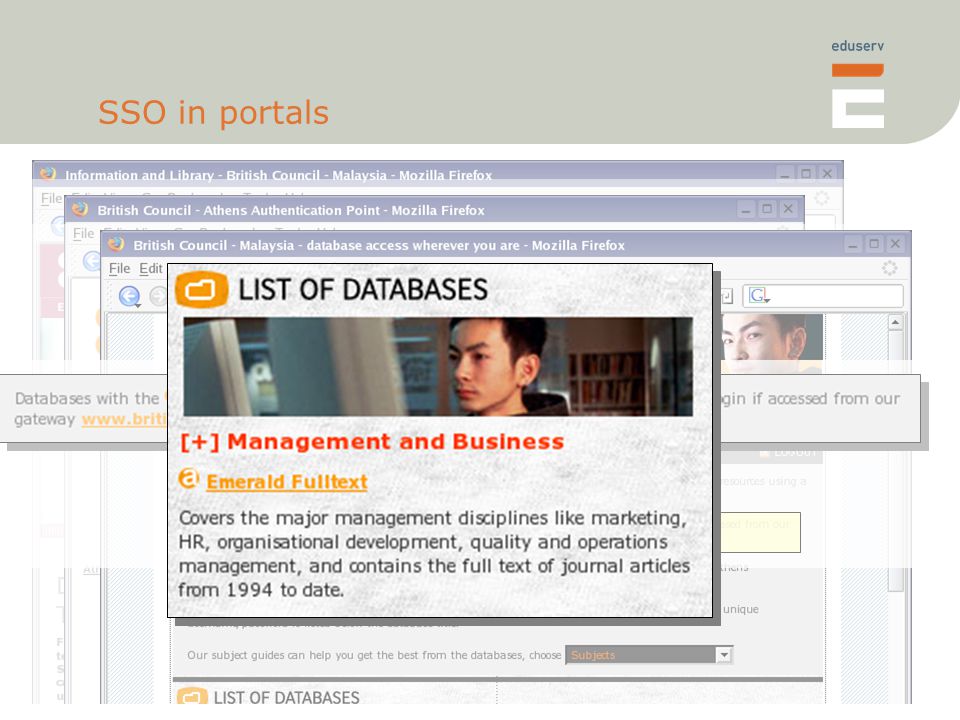
Task: Click the Firefox activity throbber in front window
Action: (889, 268)
